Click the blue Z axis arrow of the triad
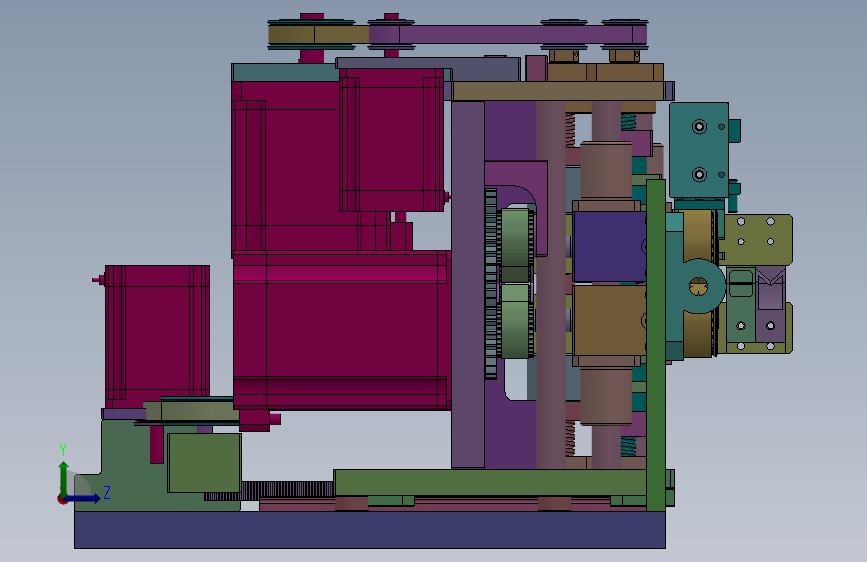This screenshot has height=562, width=867. [x=83, y=498]
